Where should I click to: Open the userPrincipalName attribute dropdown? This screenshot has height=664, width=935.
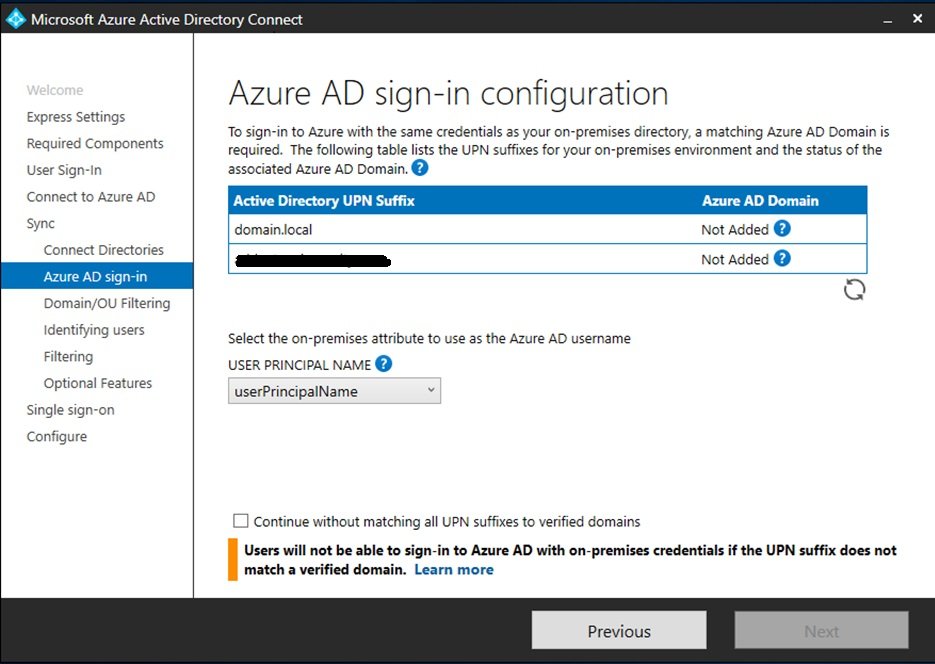click(335, 391)
